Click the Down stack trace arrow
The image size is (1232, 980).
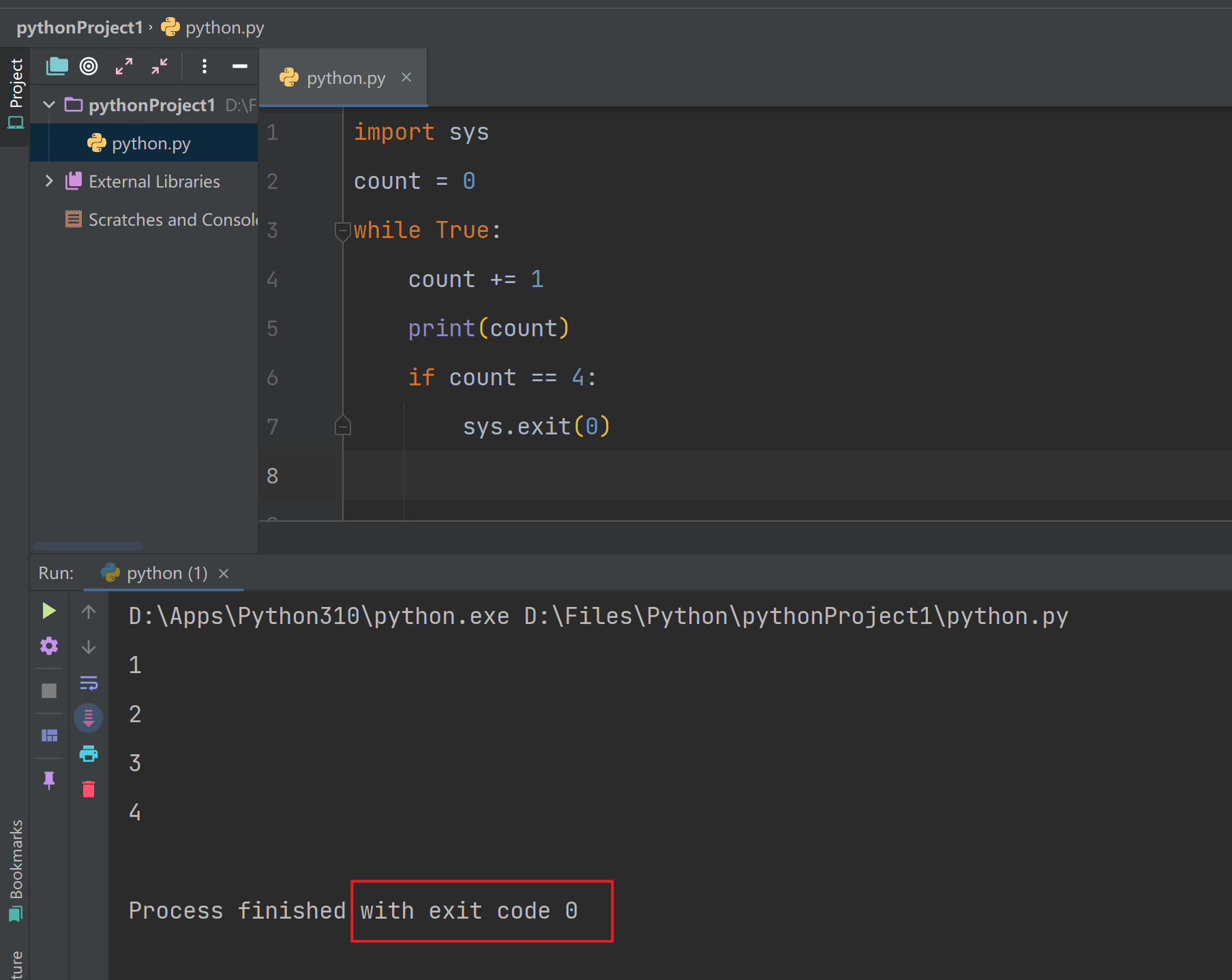point(89,647)
